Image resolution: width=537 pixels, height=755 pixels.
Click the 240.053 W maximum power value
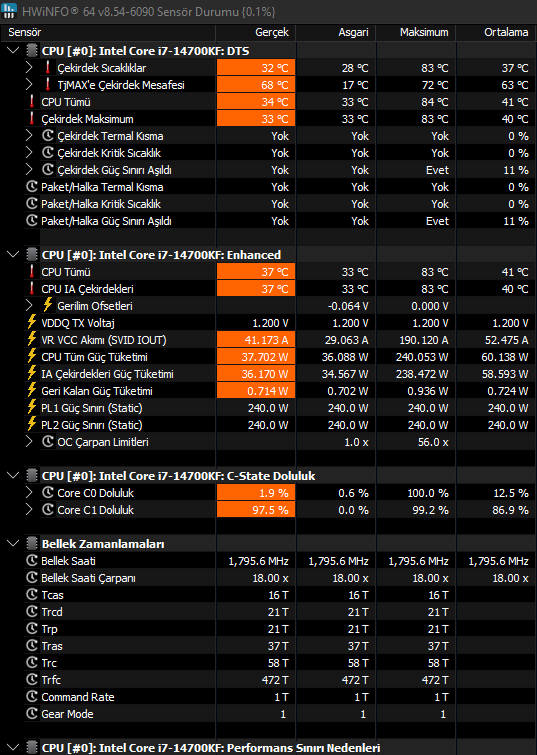pyautogui.click(x=422, y=357)
